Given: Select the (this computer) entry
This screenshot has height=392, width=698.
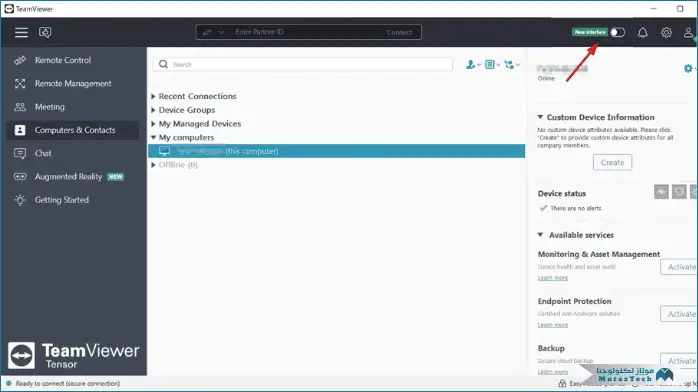Looking at the screenshot, I should tap(336, 151).
